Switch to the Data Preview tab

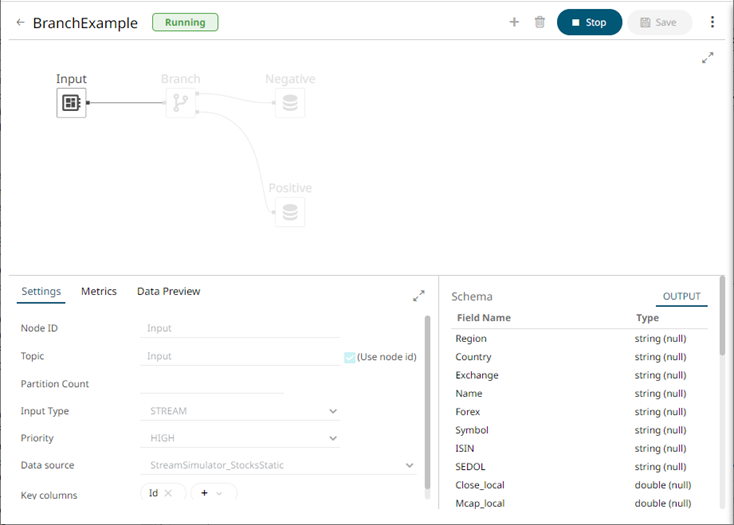(168, 291)
